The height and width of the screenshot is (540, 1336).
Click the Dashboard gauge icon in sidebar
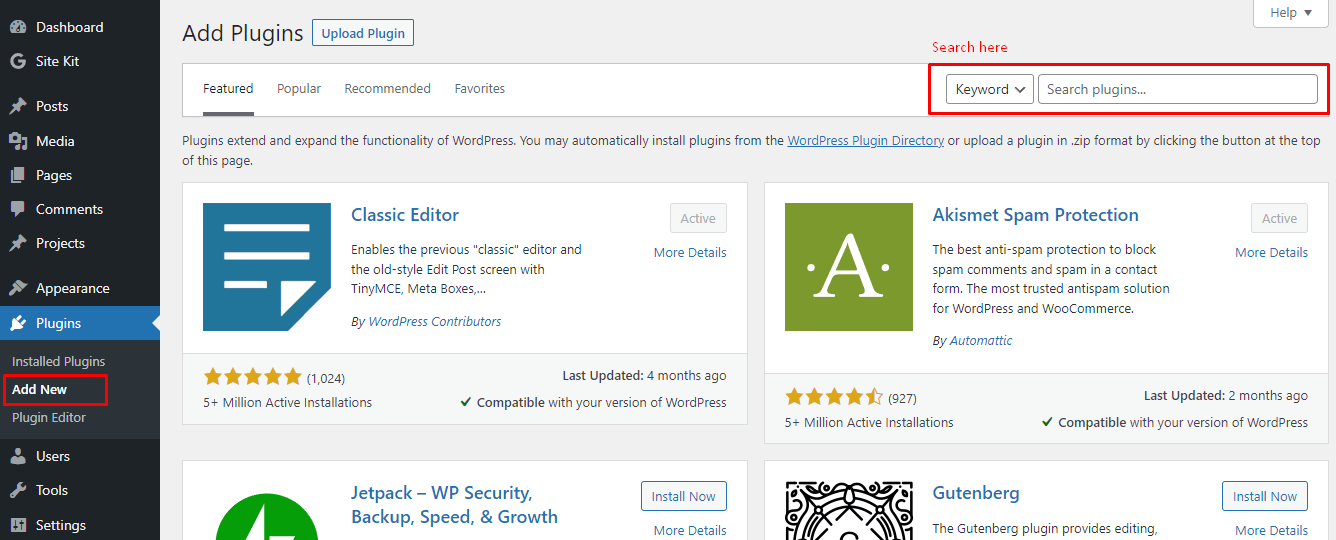pos(18,27)
